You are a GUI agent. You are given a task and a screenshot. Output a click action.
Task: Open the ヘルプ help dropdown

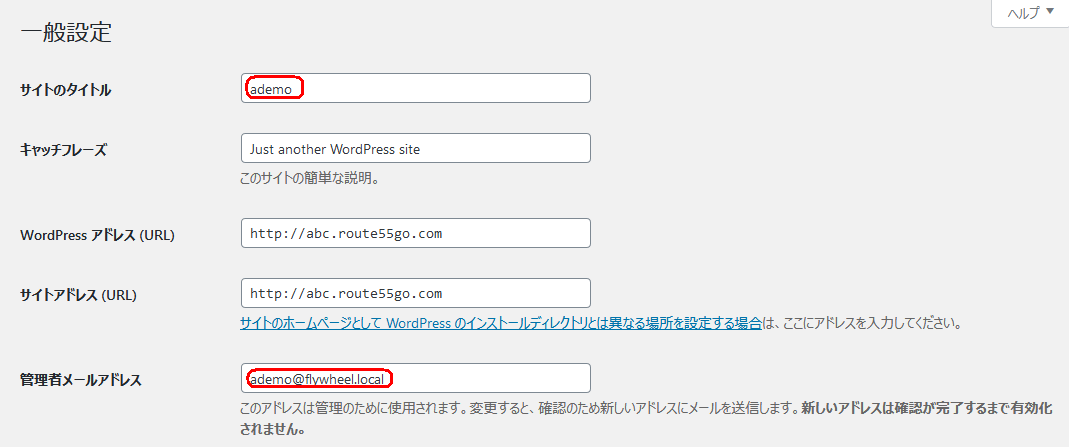1029,13
